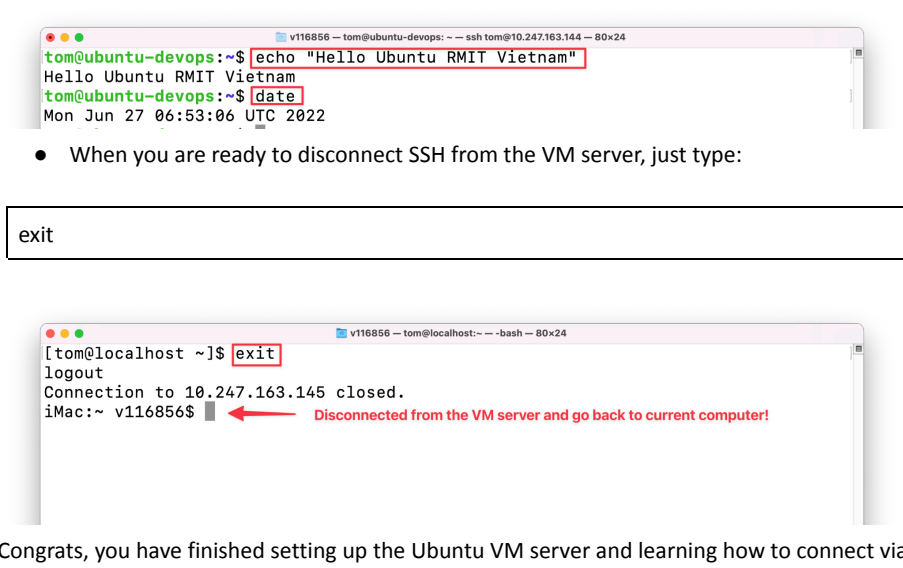Click the Congrats sentence at the bottom
The image size is (903, 568).
pos(451,551)
